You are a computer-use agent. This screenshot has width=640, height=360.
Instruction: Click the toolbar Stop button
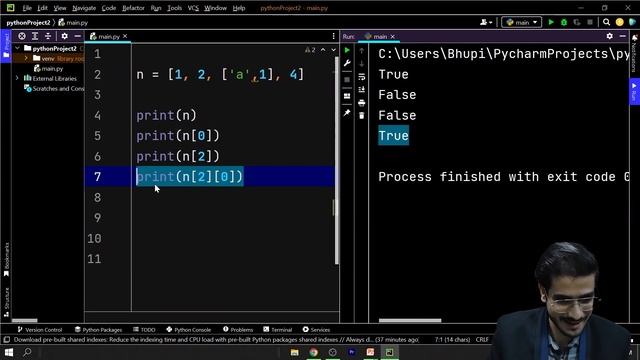point(590,22)
